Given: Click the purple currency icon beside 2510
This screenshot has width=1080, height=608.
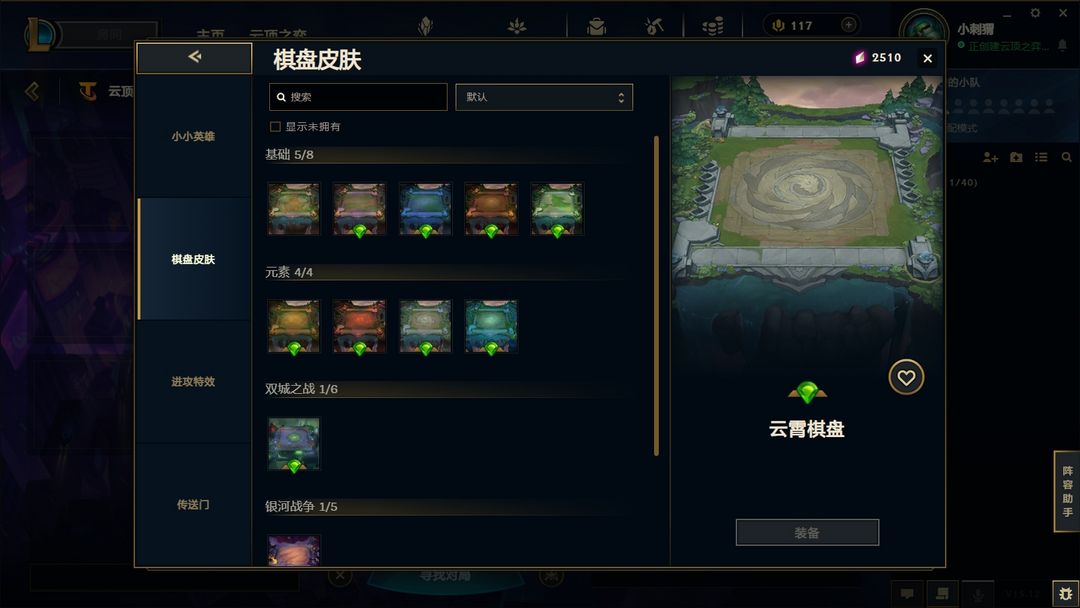Looking at the screenshot, I should click(x=859, y=58).
